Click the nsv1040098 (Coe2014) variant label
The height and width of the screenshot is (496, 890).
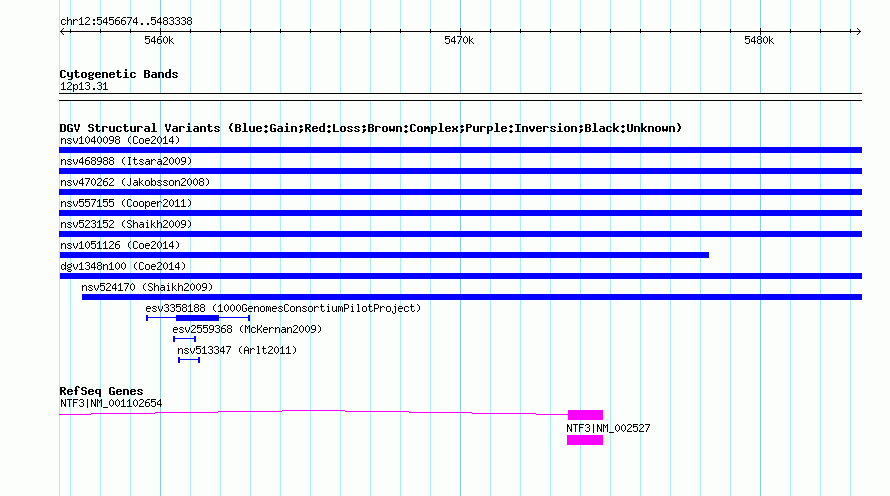[120, 140]
